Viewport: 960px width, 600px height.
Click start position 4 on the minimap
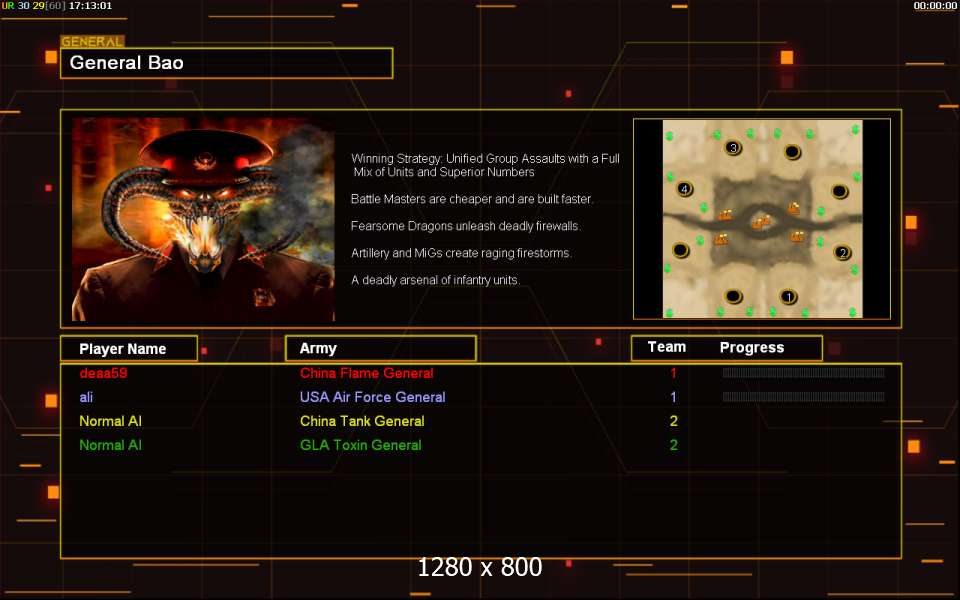[684, 189]
